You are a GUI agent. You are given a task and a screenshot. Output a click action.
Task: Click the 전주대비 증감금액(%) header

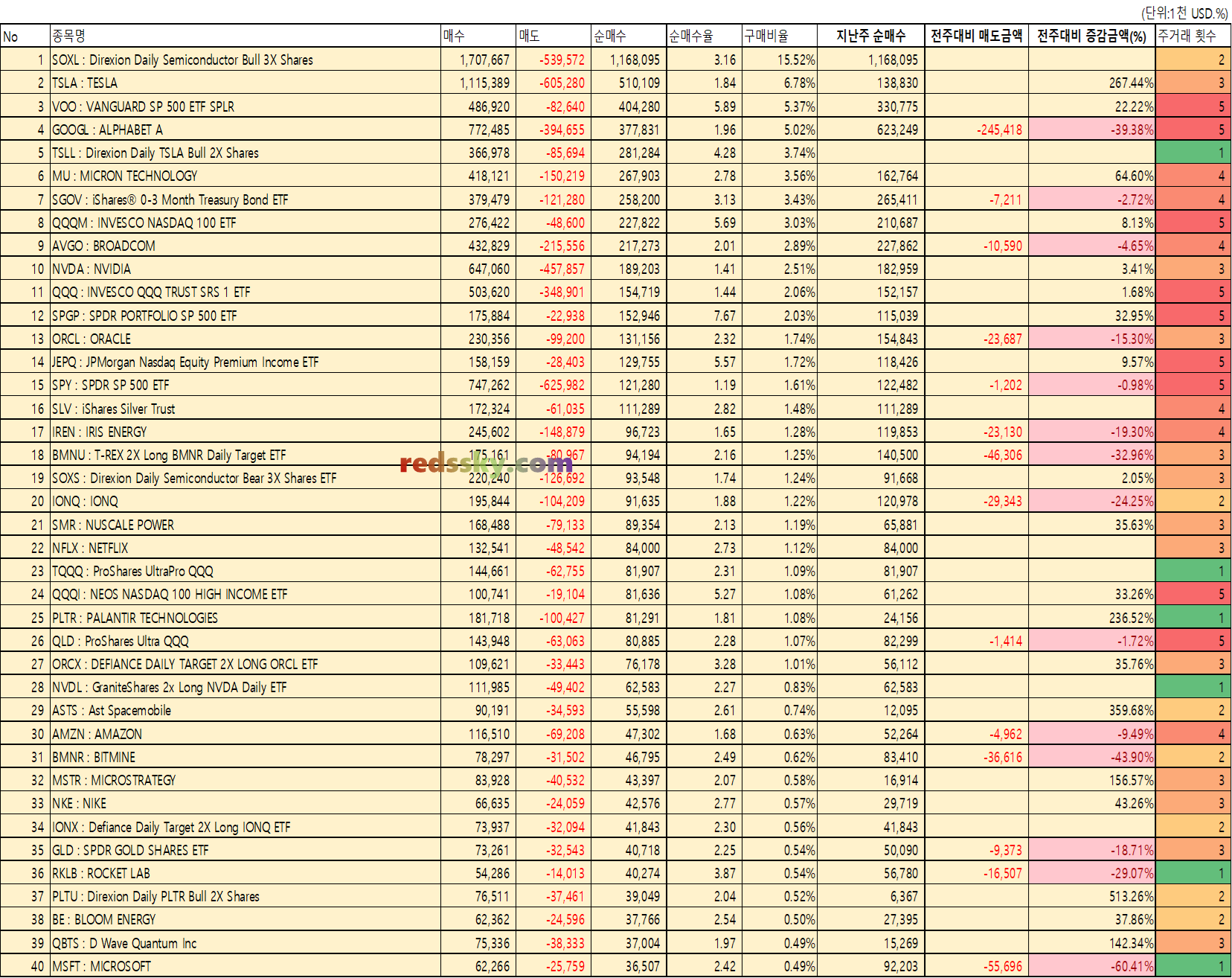point(1092,36)
